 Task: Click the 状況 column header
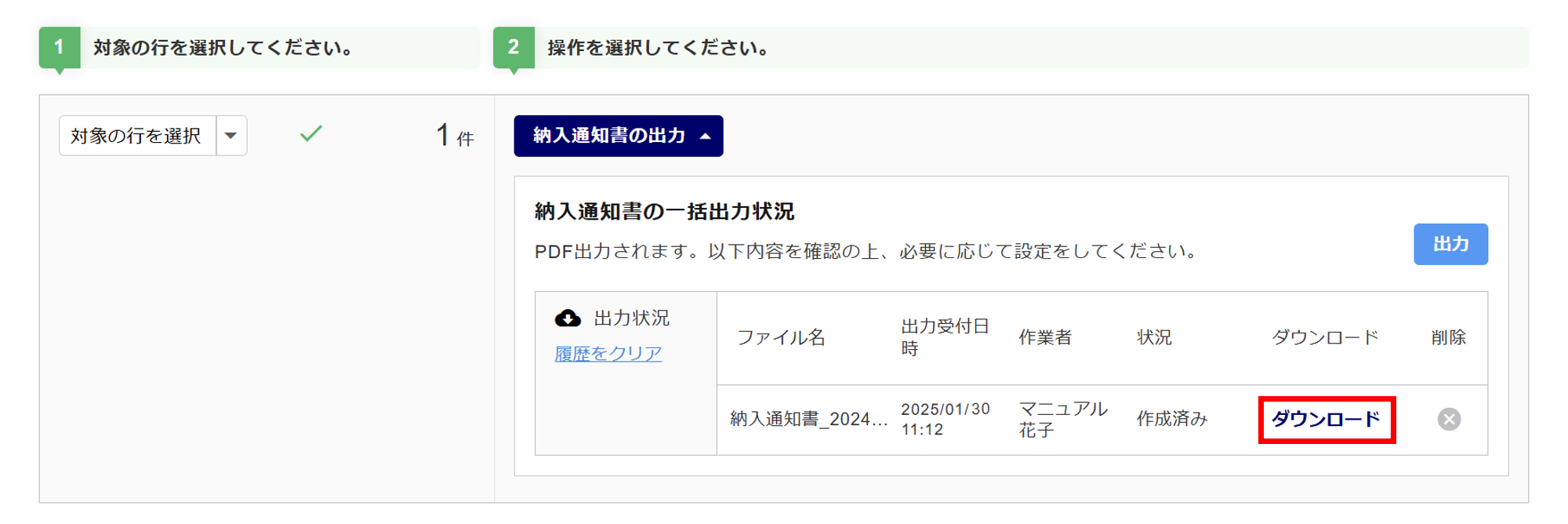(1154, 338)
